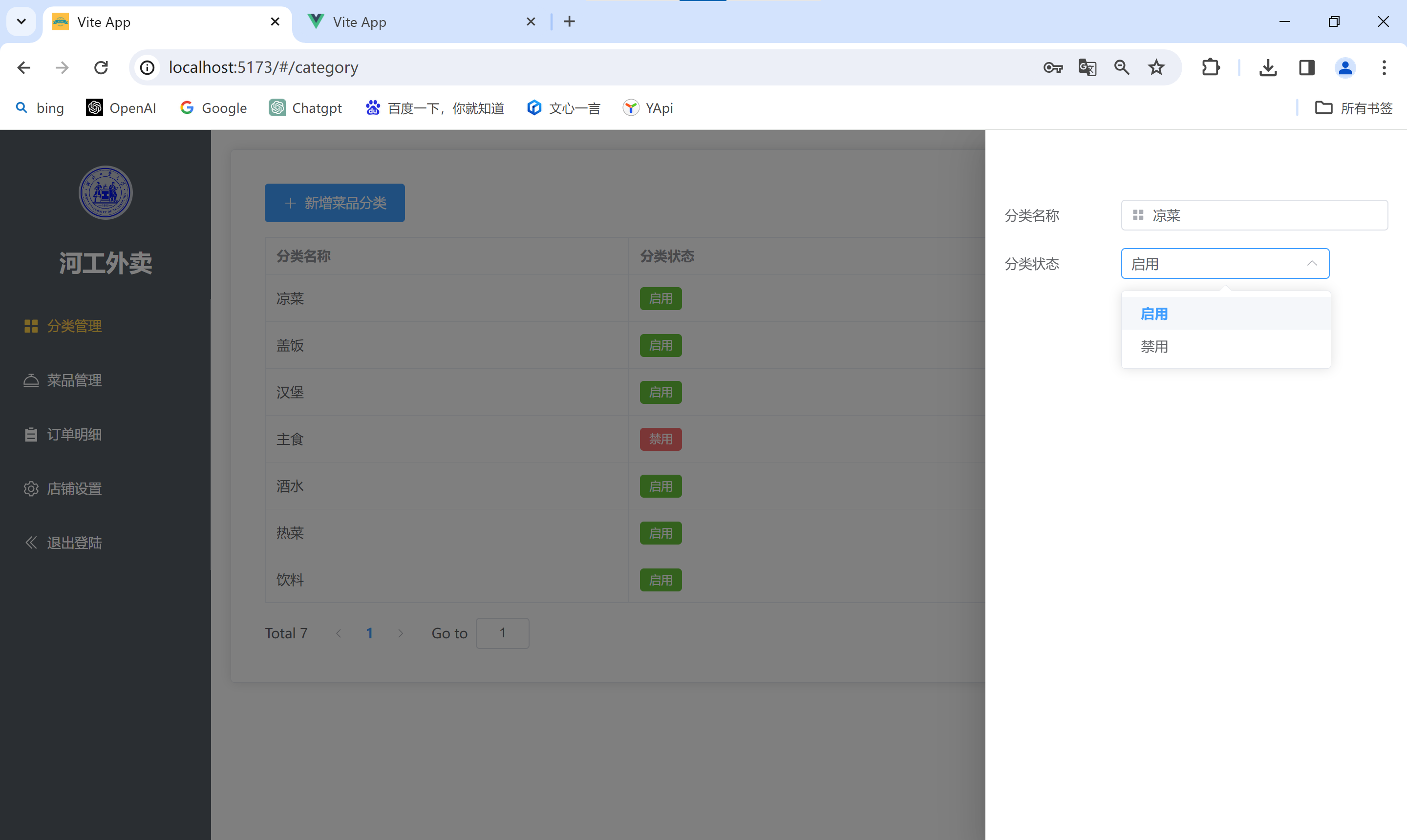Select 启用 option in the dropdown list

click(1154, 314)
